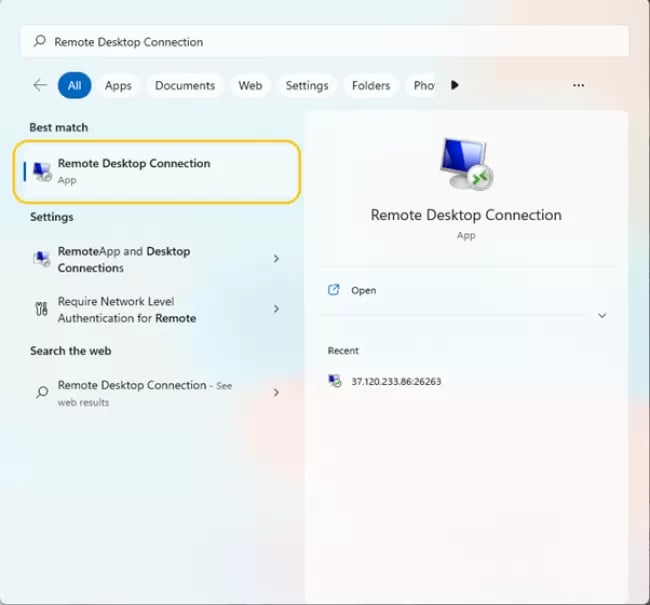Click the web search magnifier icon
The width and height of the screenshot is (650, 605).
coord(42,392)
